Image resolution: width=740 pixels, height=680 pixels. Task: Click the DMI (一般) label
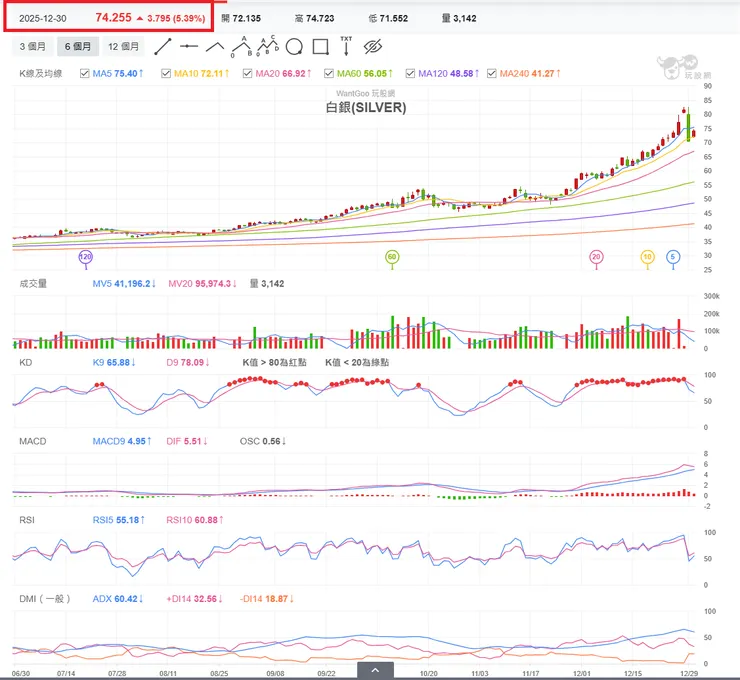tap(45, 599)
